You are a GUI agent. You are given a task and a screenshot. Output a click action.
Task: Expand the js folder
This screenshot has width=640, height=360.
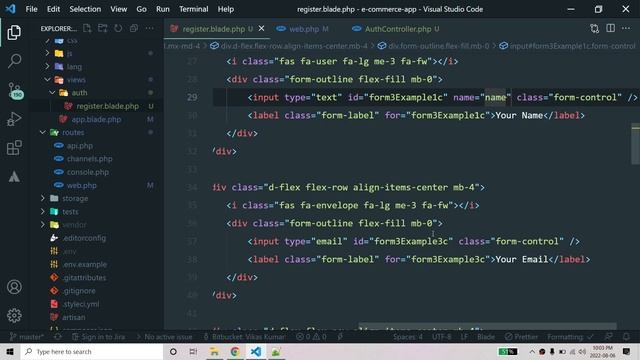tap(47, 53)
